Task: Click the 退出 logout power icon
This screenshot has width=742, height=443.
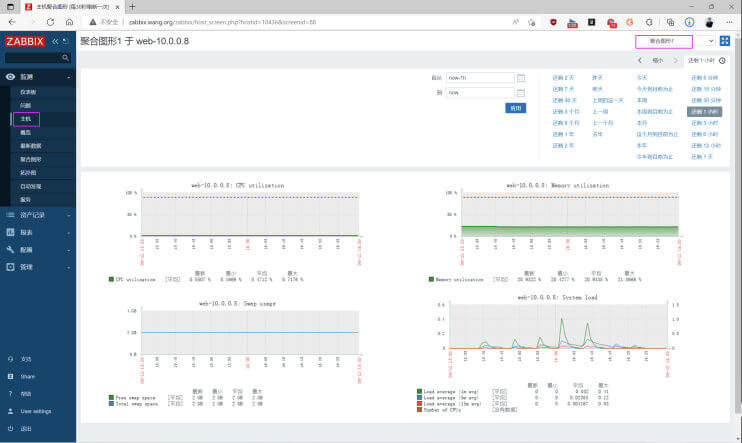Action: [10, 428]
